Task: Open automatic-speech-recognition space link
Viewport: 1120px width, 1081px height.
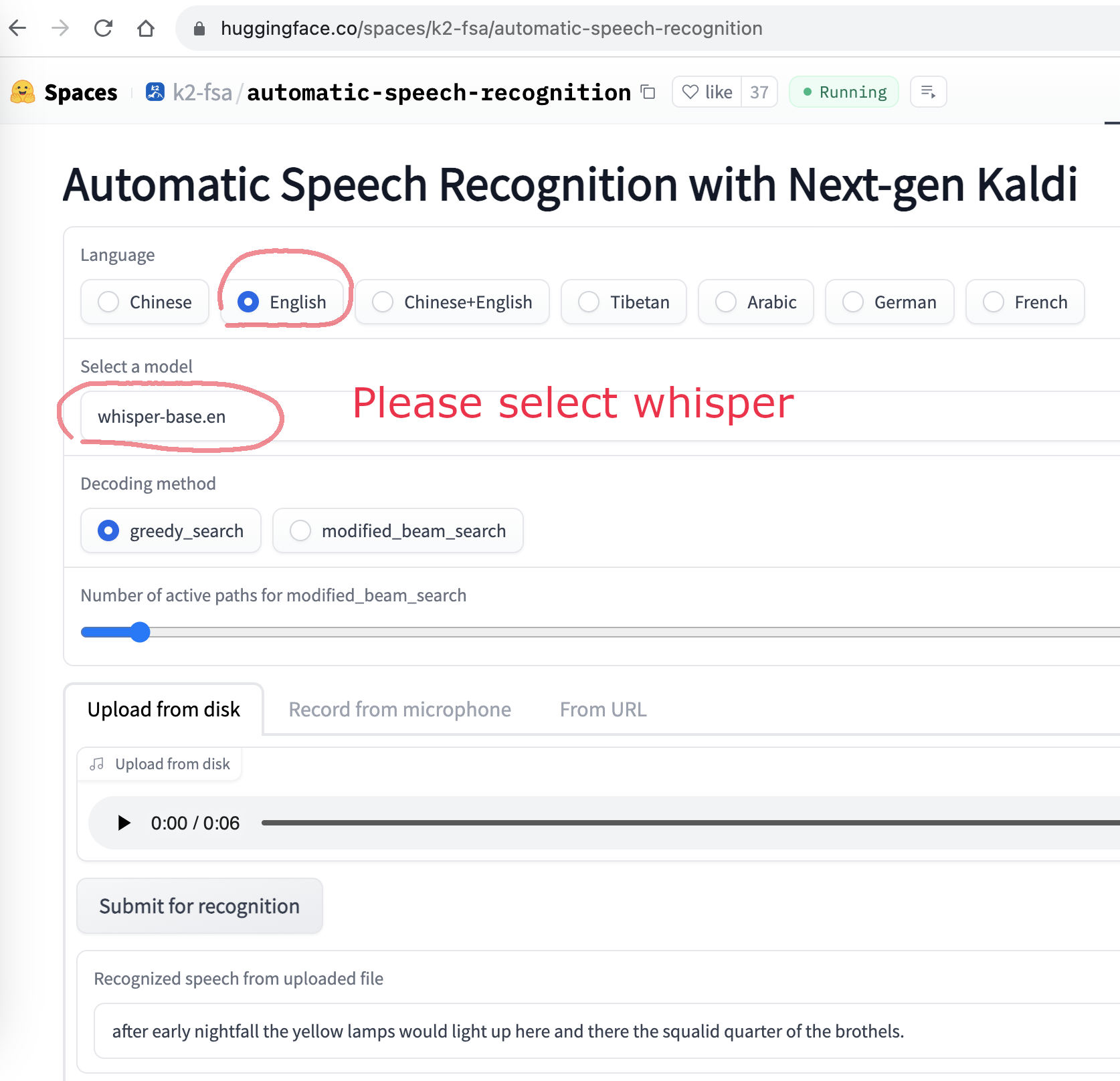Action: [439, 92]
